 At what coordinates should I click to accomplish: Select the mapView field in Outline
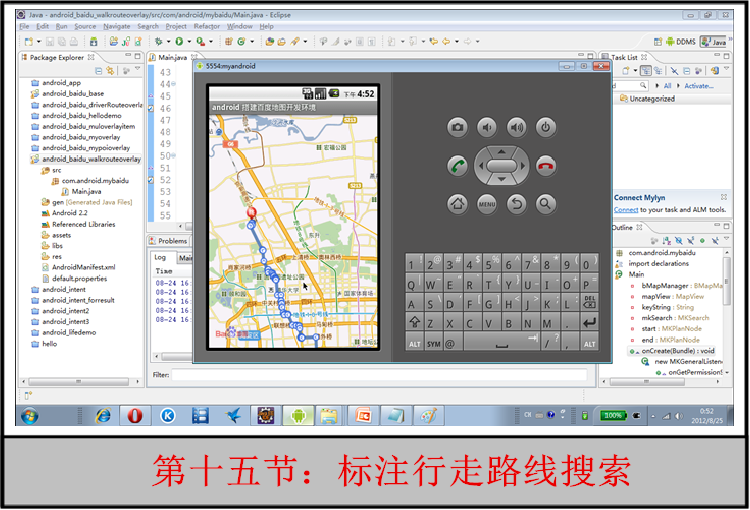673,297
